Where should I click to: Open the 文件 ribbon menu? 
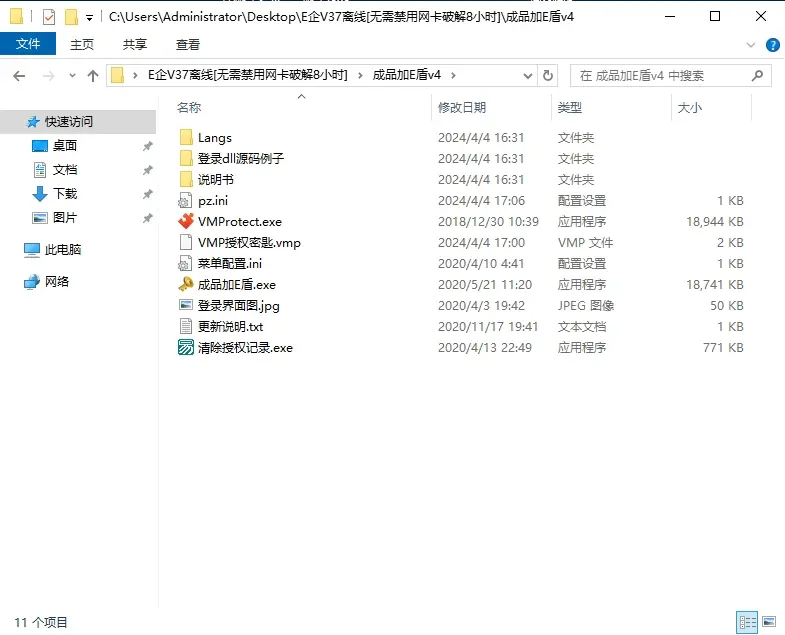28,44
